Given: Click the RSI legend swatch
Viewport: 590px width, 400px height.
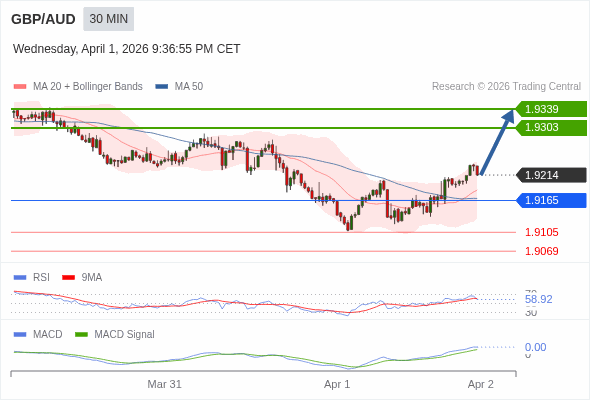Looking at the screenshot, I should (x=20, y=278).
